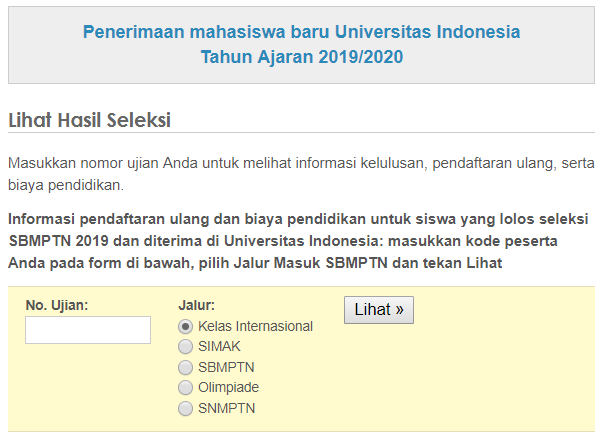Click the 'Olimpiade' option label text
The width and height of the screenshot is (601, 438).
(229, 387)
